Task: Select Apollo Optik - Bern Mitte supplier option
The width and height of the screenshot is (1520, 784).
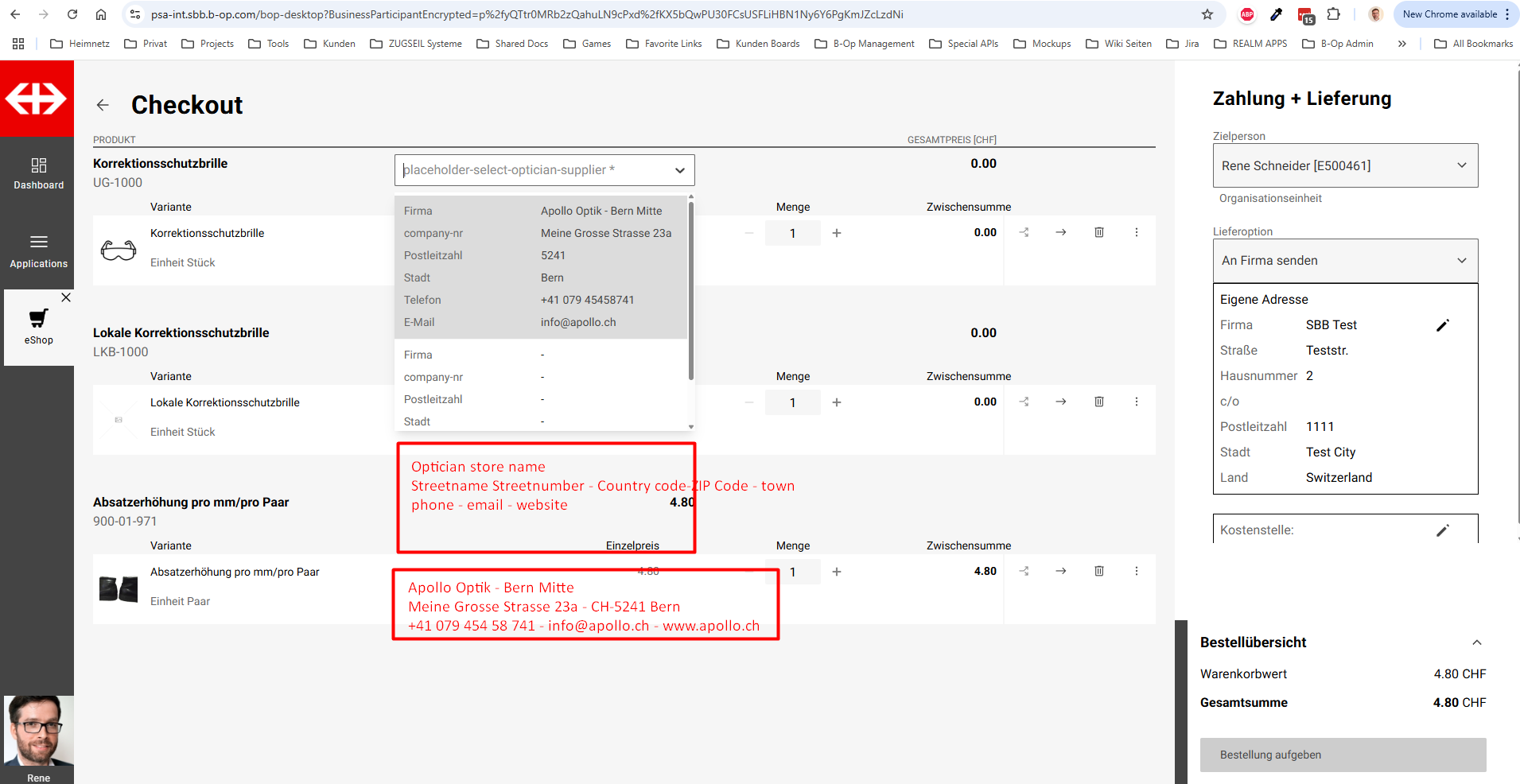Action: point(541,266)
